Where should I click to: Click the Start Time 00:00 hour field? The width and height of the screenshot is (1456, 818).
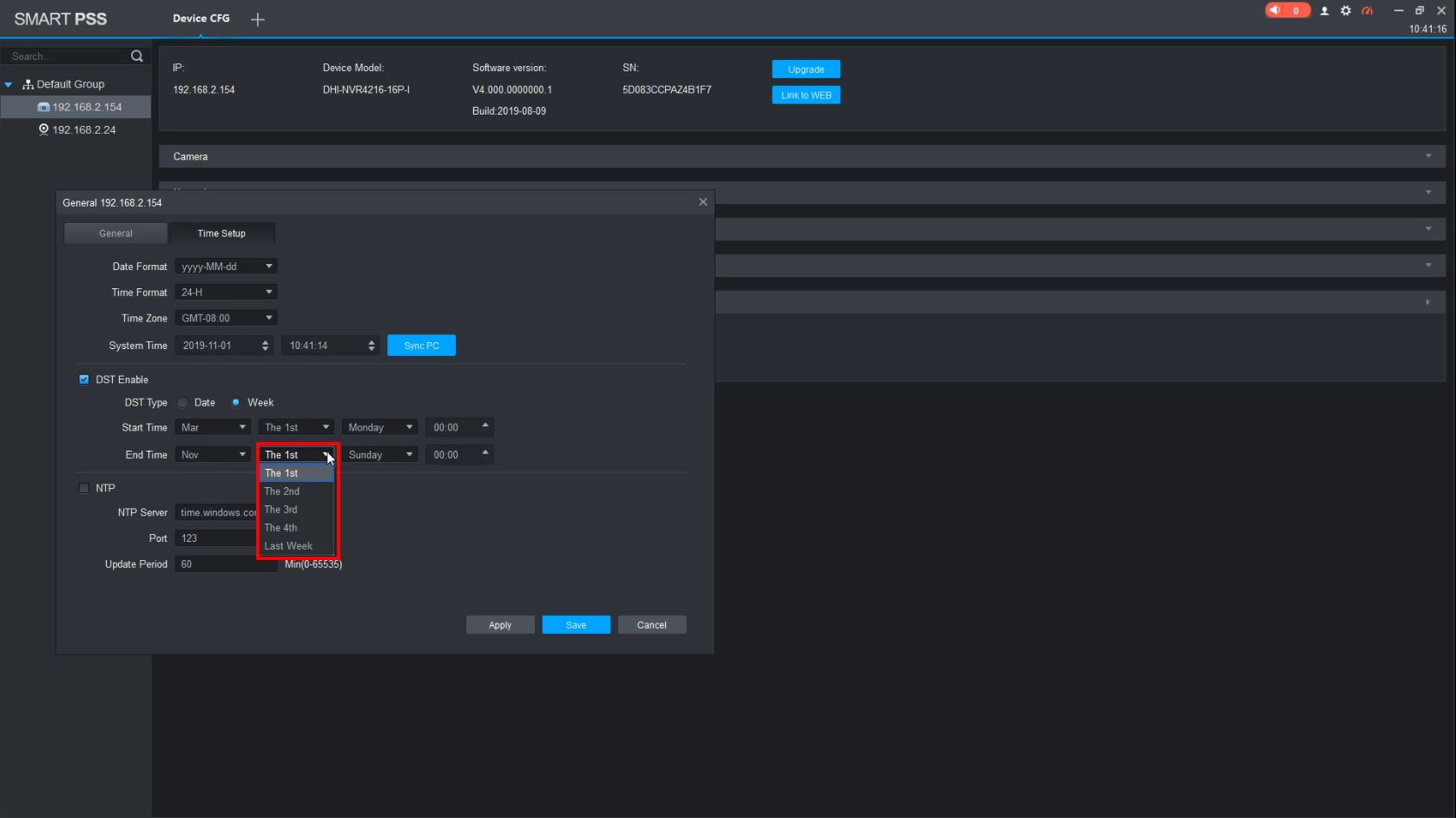[458, 427]
